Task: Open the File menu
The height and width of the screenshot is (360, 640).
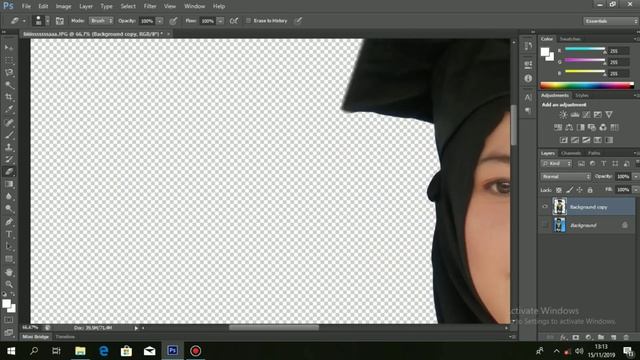Action: point(26,6)
